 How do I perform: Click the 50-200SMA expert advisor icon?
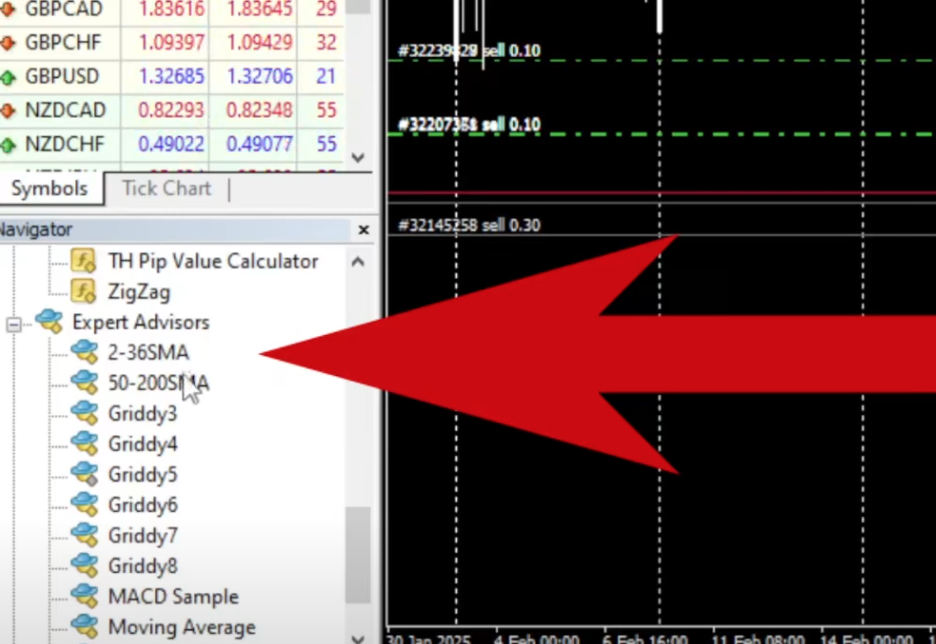coord(84,382)
